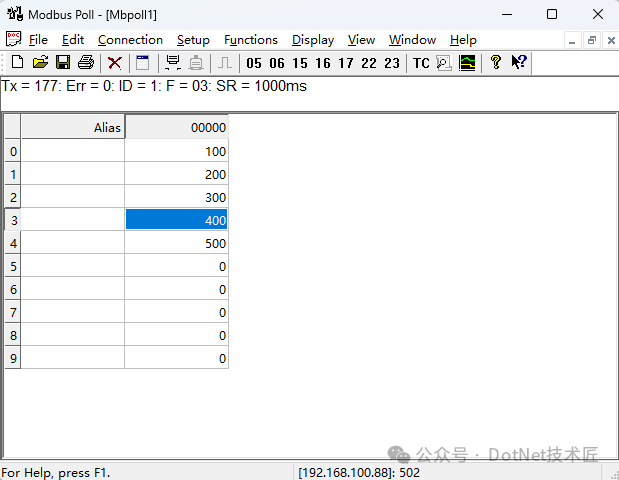Open function 05 write single coil
This screenshot has width=619, height=480.
pyautogui.click(x=254, y=63)
